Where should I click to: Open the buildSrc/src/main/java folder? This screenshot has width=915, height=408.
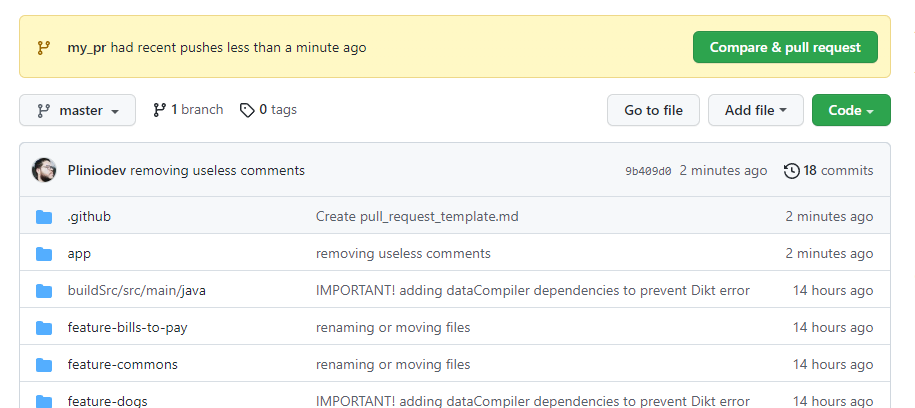[x=137, y=290]
